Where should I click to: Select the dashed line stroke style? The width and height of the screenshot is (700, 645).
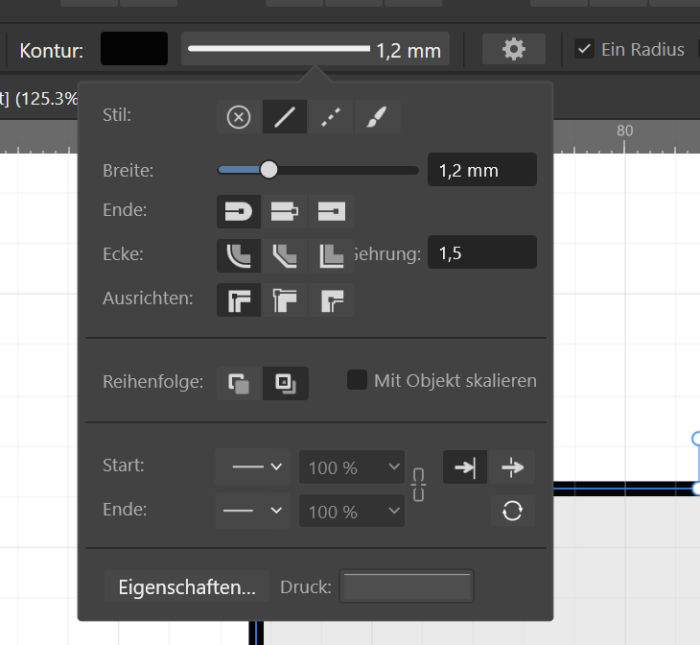tap(331, 117)
